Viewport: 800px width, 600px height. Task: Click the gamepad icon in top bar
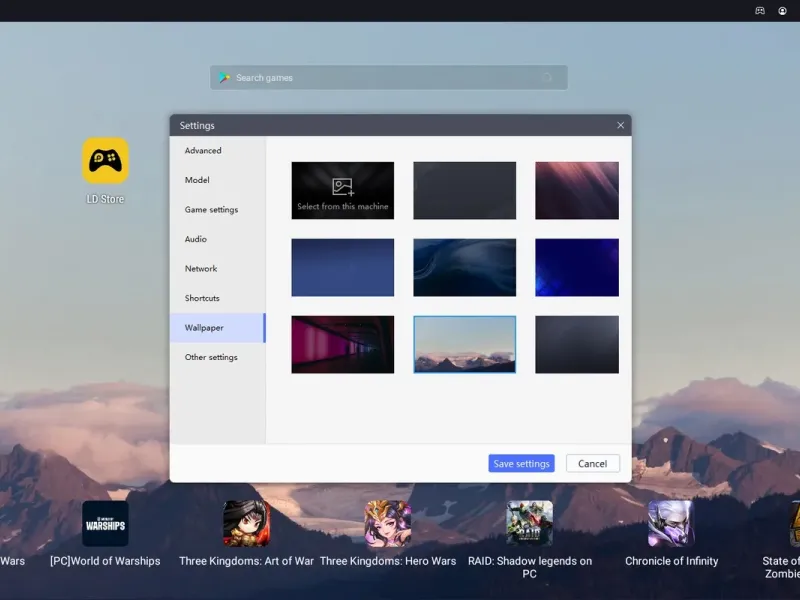click(x=760, y=11)
